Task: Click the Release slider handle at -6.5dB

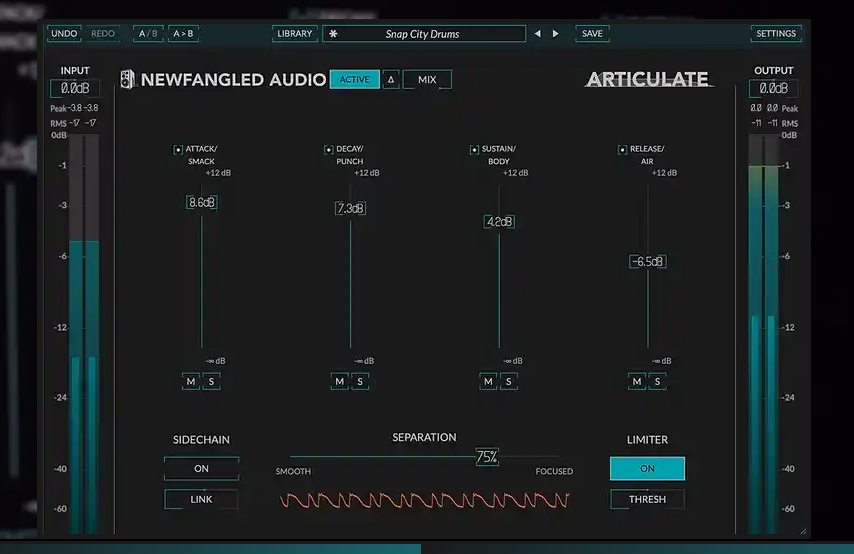Action: pos(648,261)
